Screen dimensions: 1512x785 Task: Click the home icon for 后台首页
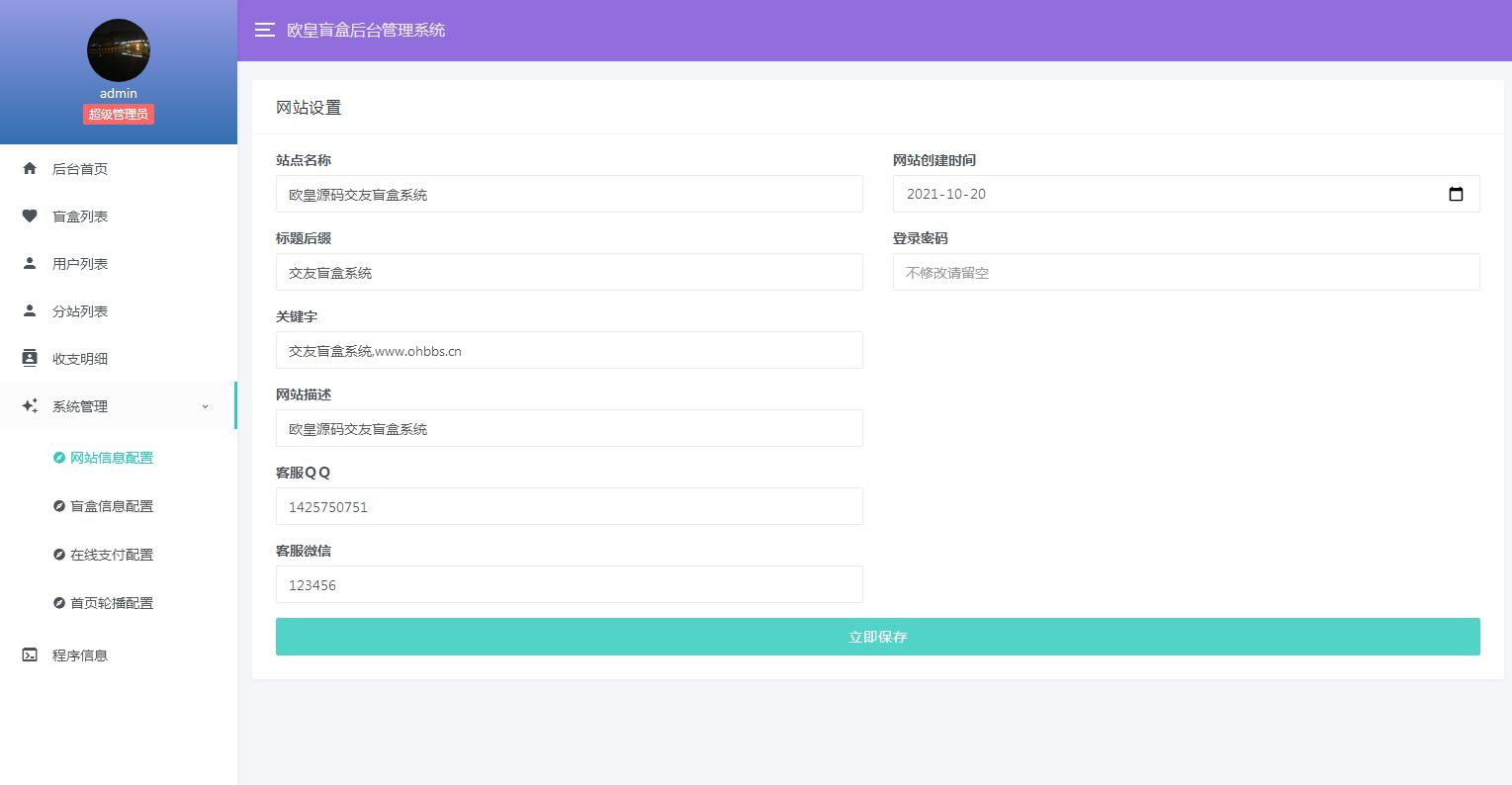(30, 169)
